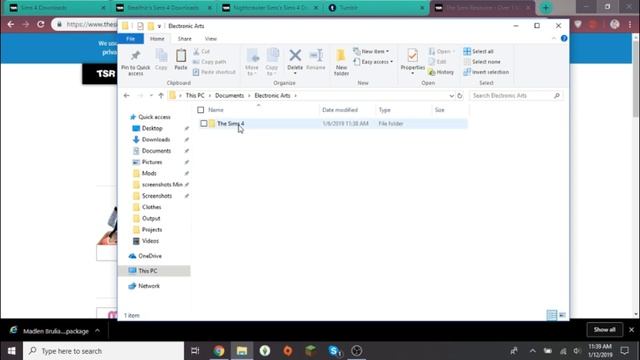Click Select none in ribbon
The height and width of the screenshot is (360, 640).
click(482, 62)
